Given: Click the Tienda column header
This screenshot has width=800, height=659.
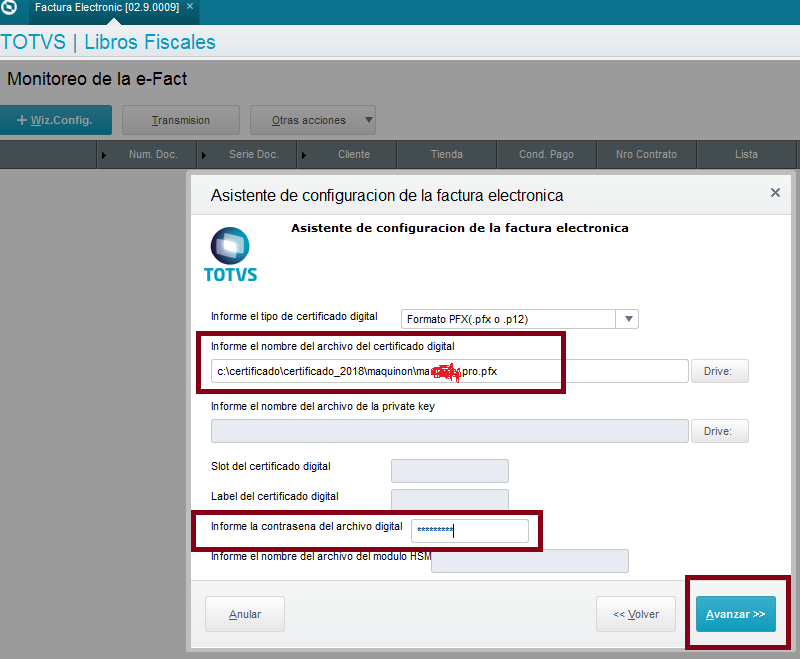Looking at the screenshot, I should click(x=446, y=154).
